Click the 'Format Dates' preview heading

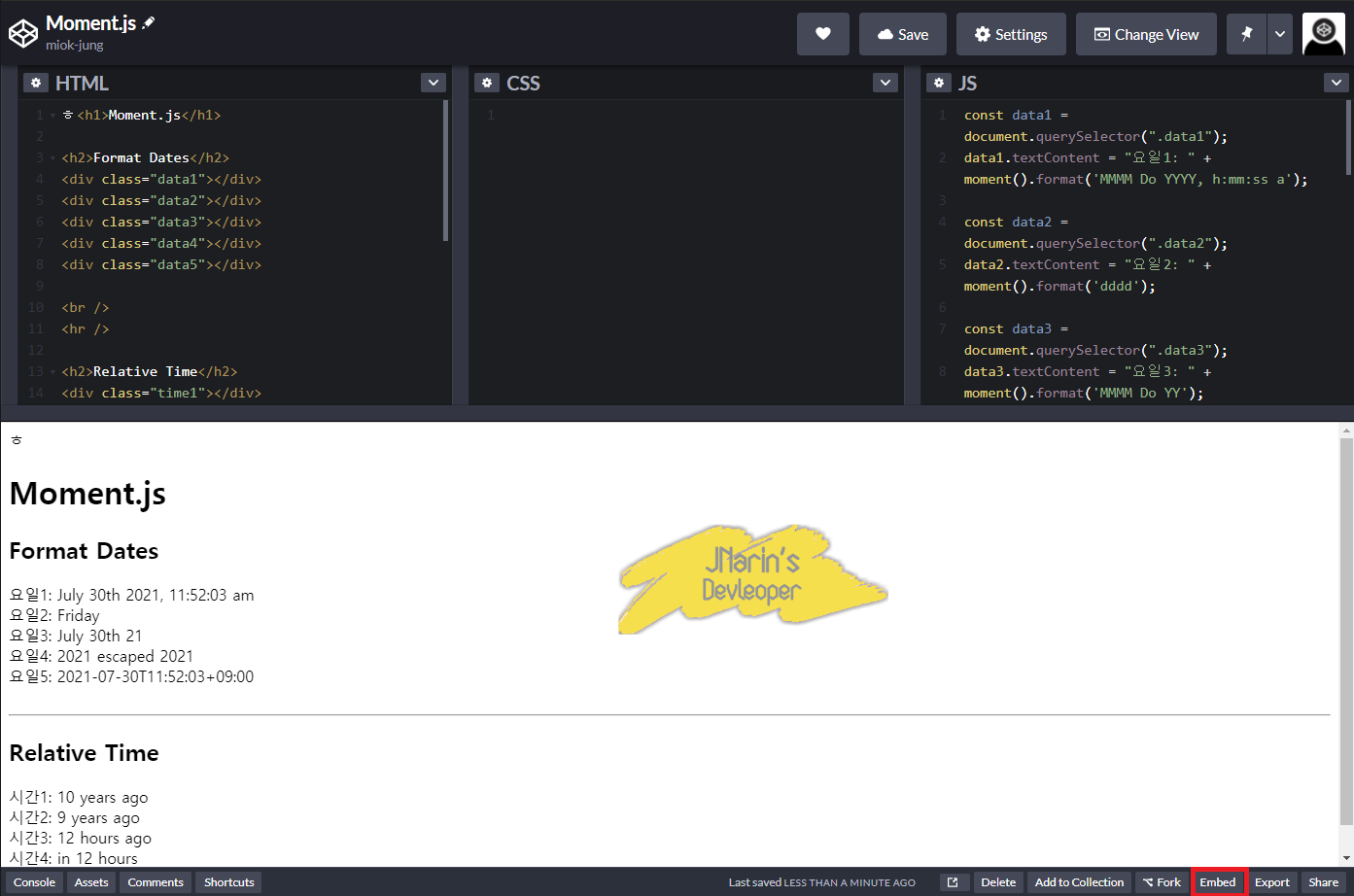(x=84, y=551)
